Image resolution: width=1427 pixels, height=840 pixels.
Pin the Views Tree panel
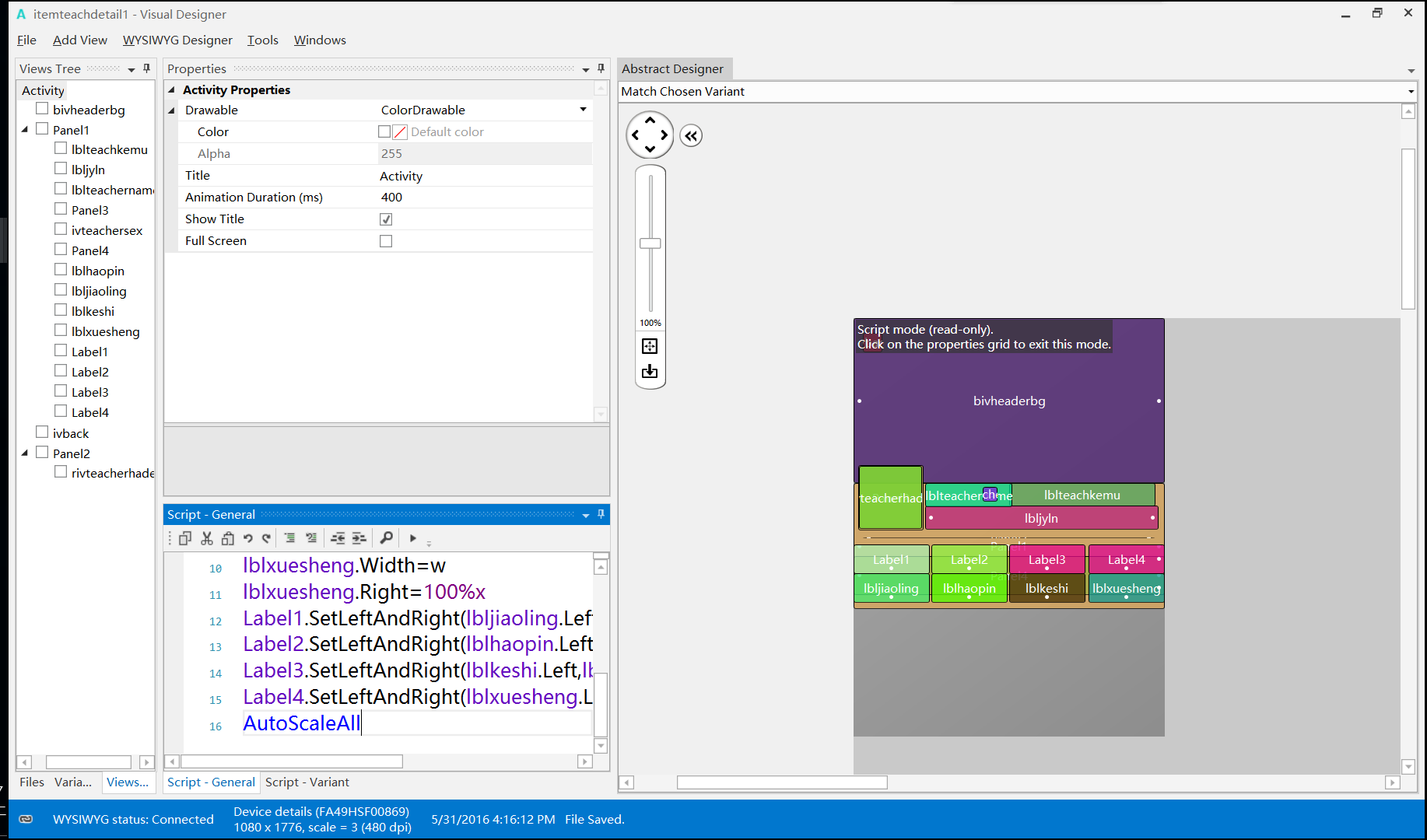pyautogui.click(x=146, y=68)
